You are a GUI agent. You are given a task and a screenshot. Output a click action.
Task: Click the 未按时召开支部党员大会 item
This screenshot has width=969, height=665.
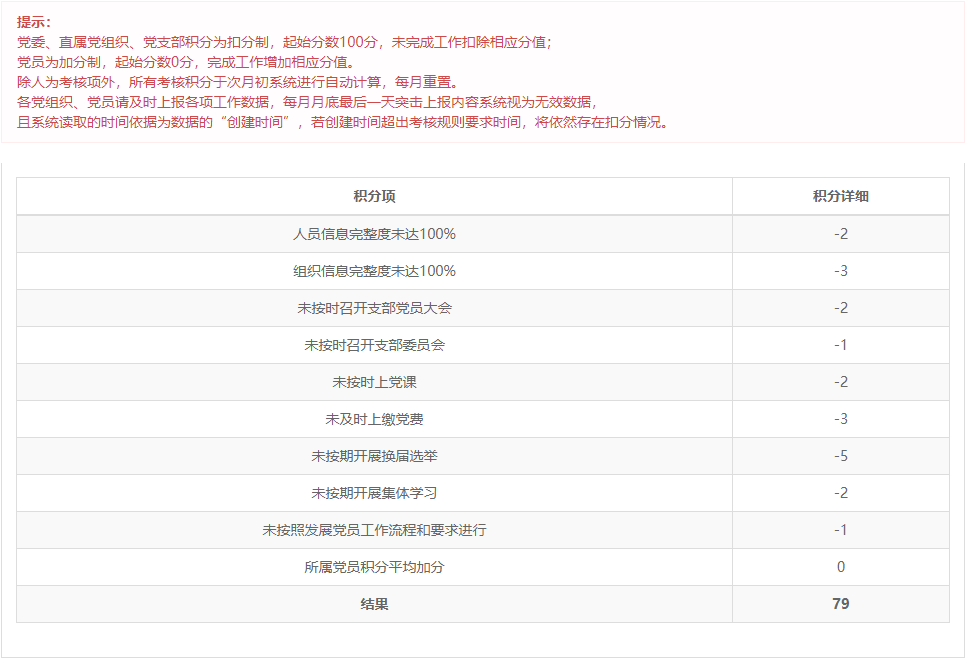[374, 308]
